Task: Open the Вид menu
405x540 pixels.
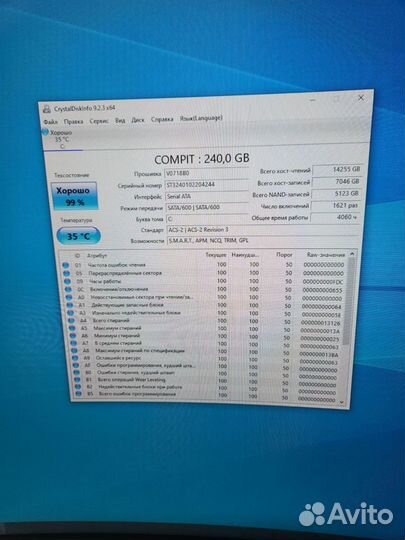Action: (120, 121)
